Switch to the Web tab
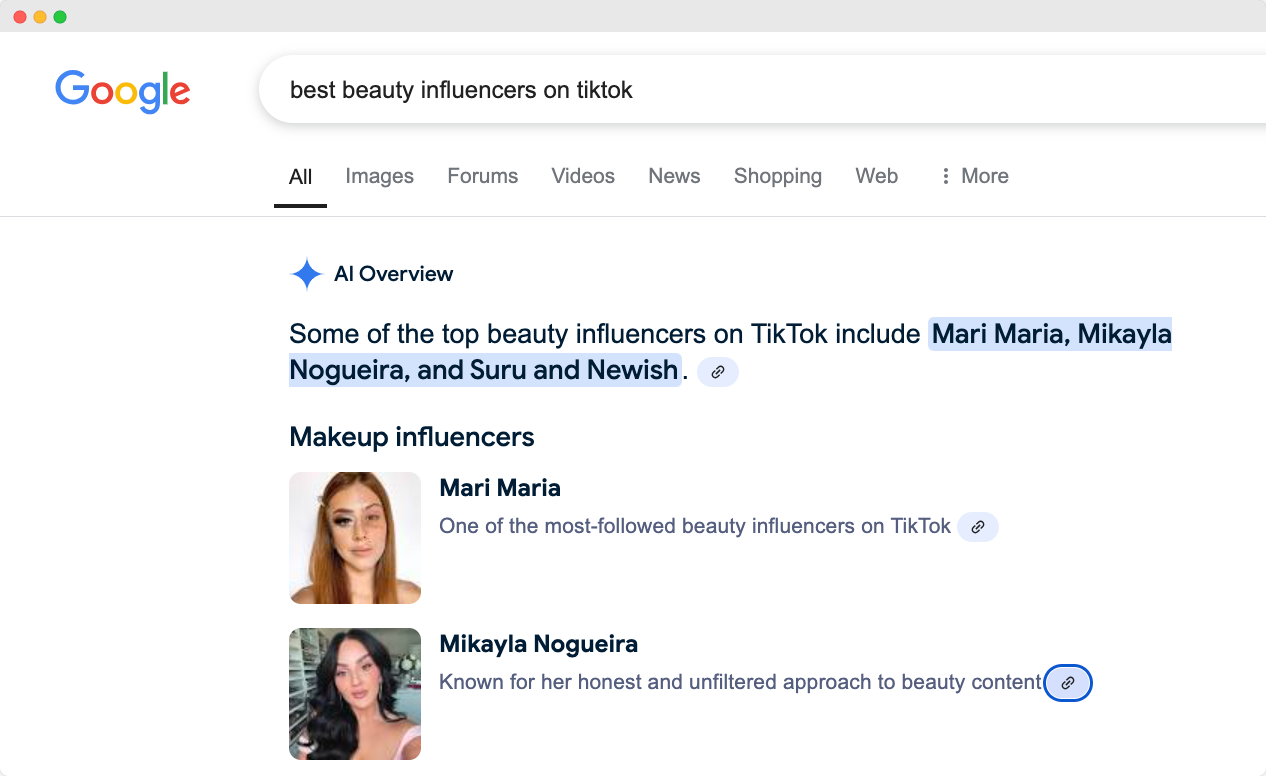The height and width of the screenshot is (776, 1266). (x=876, y=176)
